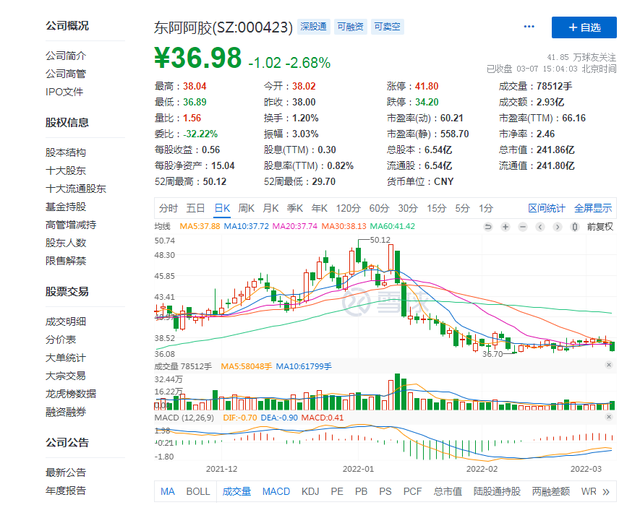
Task: Switch to the 分时 chart tab
Action: [168, 209]
